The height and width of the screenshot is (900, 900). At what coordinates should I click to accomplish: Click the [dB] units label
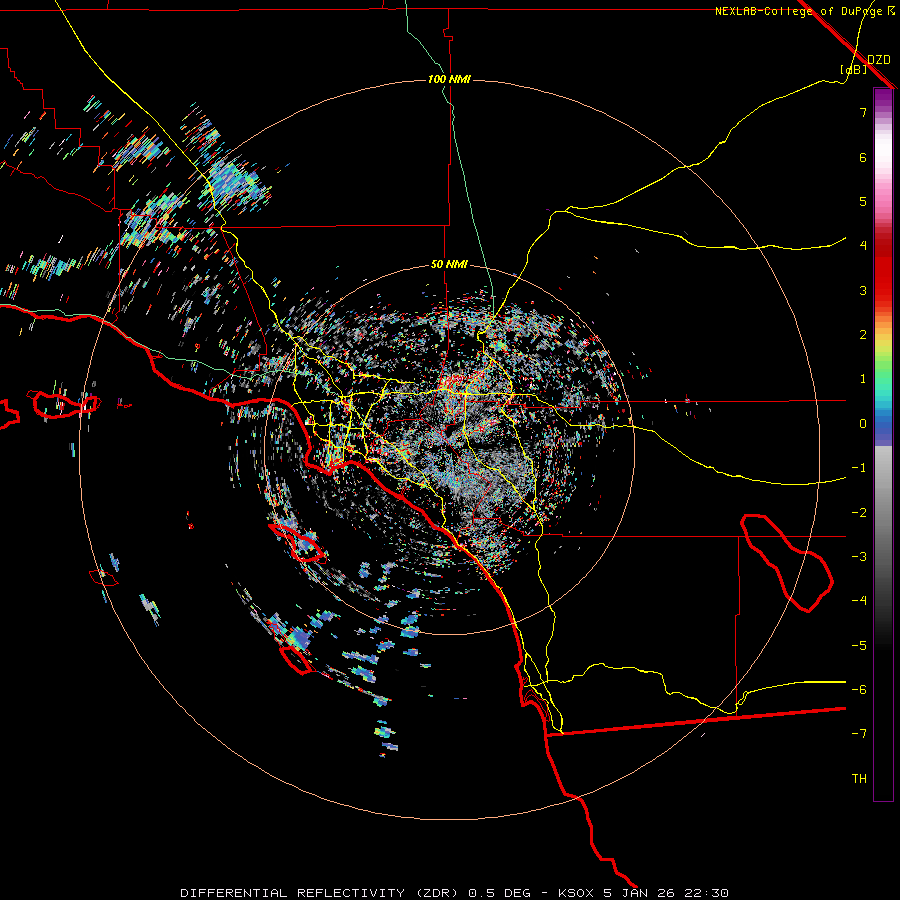click(x=854, y=70)
